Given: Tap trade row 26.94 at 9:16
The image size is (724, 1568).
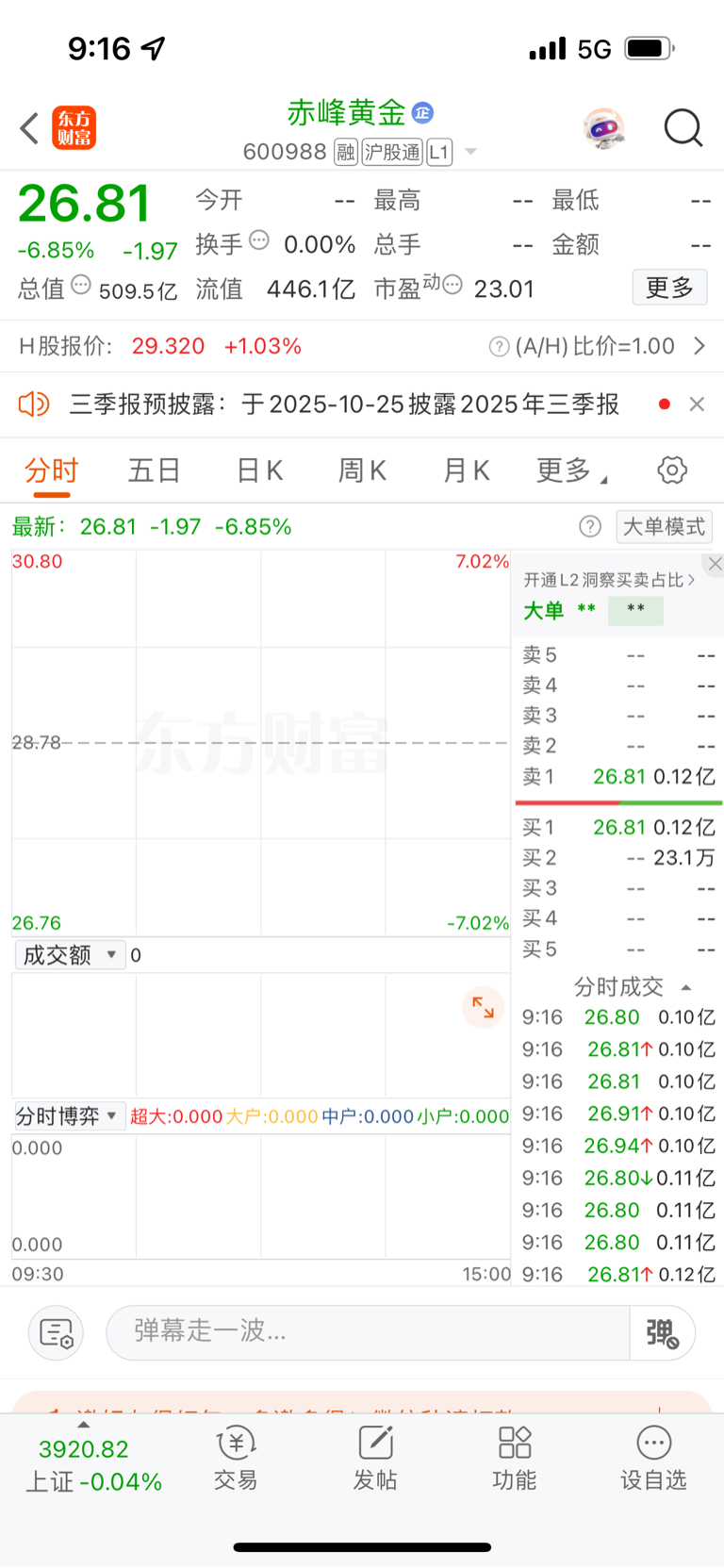Looking at the screenshot, I should click(618, 1146).
